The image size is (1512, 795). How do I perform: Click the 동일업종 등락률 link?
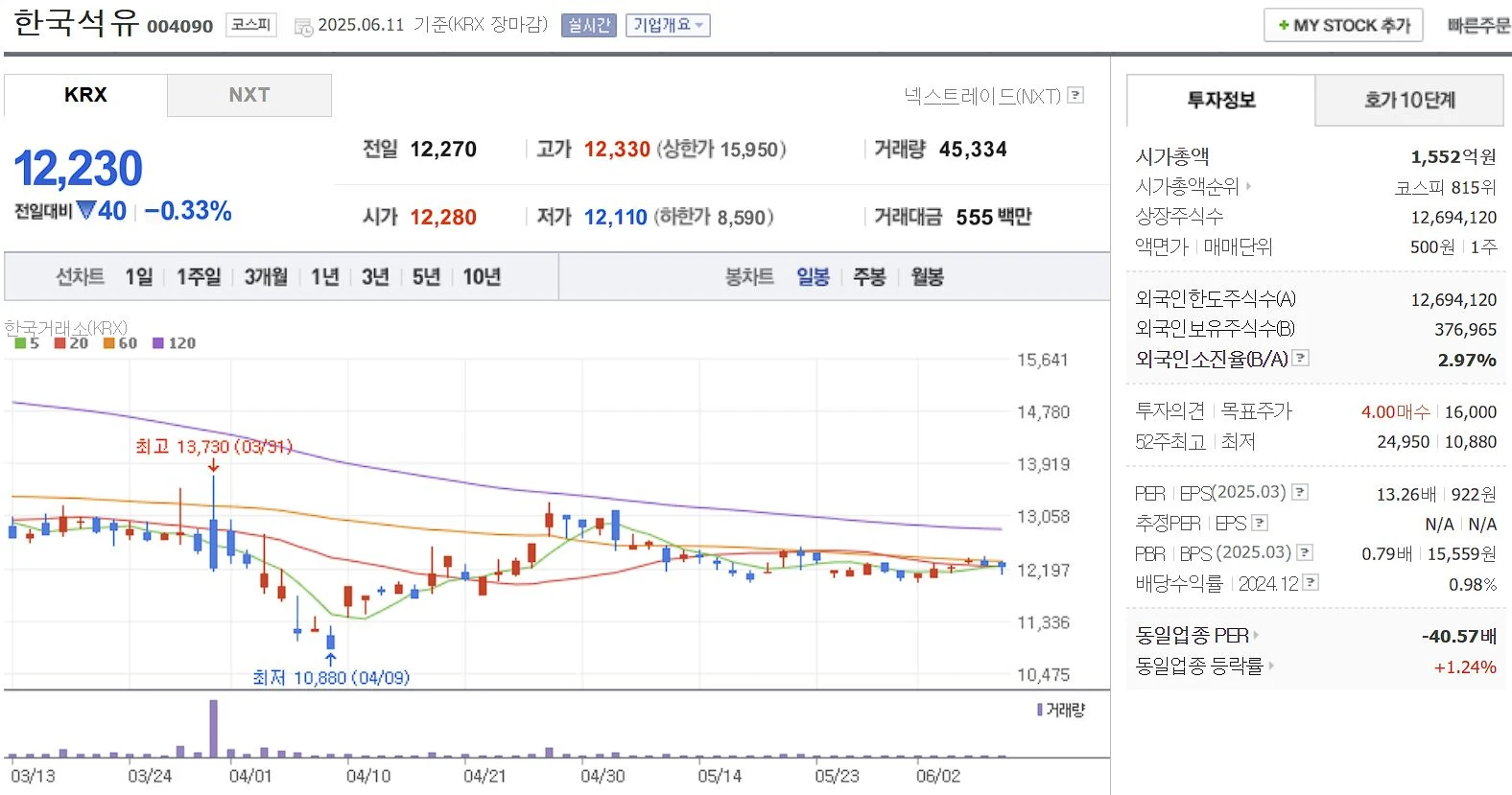coord(1199,666)
